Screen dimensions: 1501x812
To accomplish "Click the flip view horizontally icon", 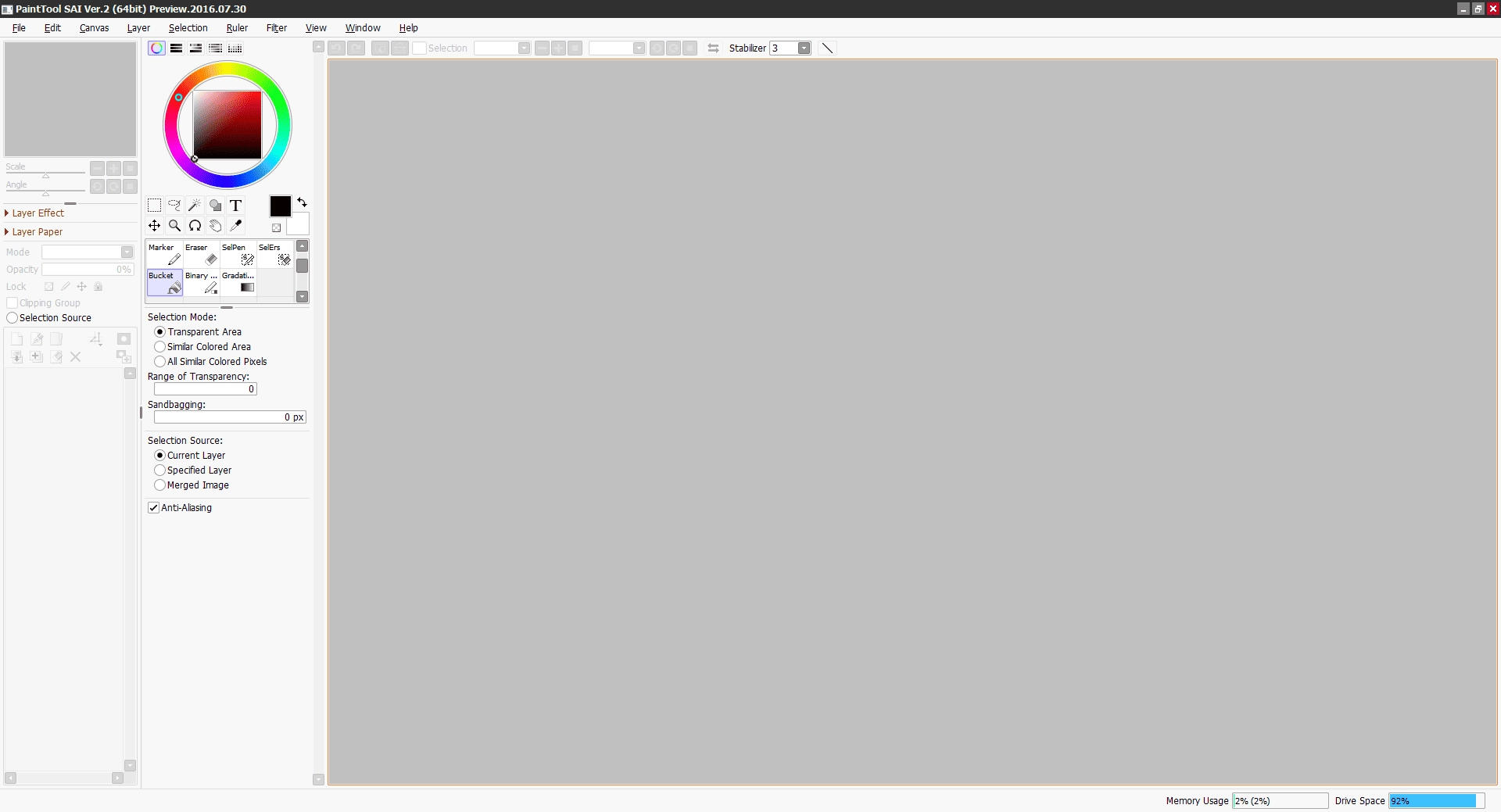I will 713,48.
